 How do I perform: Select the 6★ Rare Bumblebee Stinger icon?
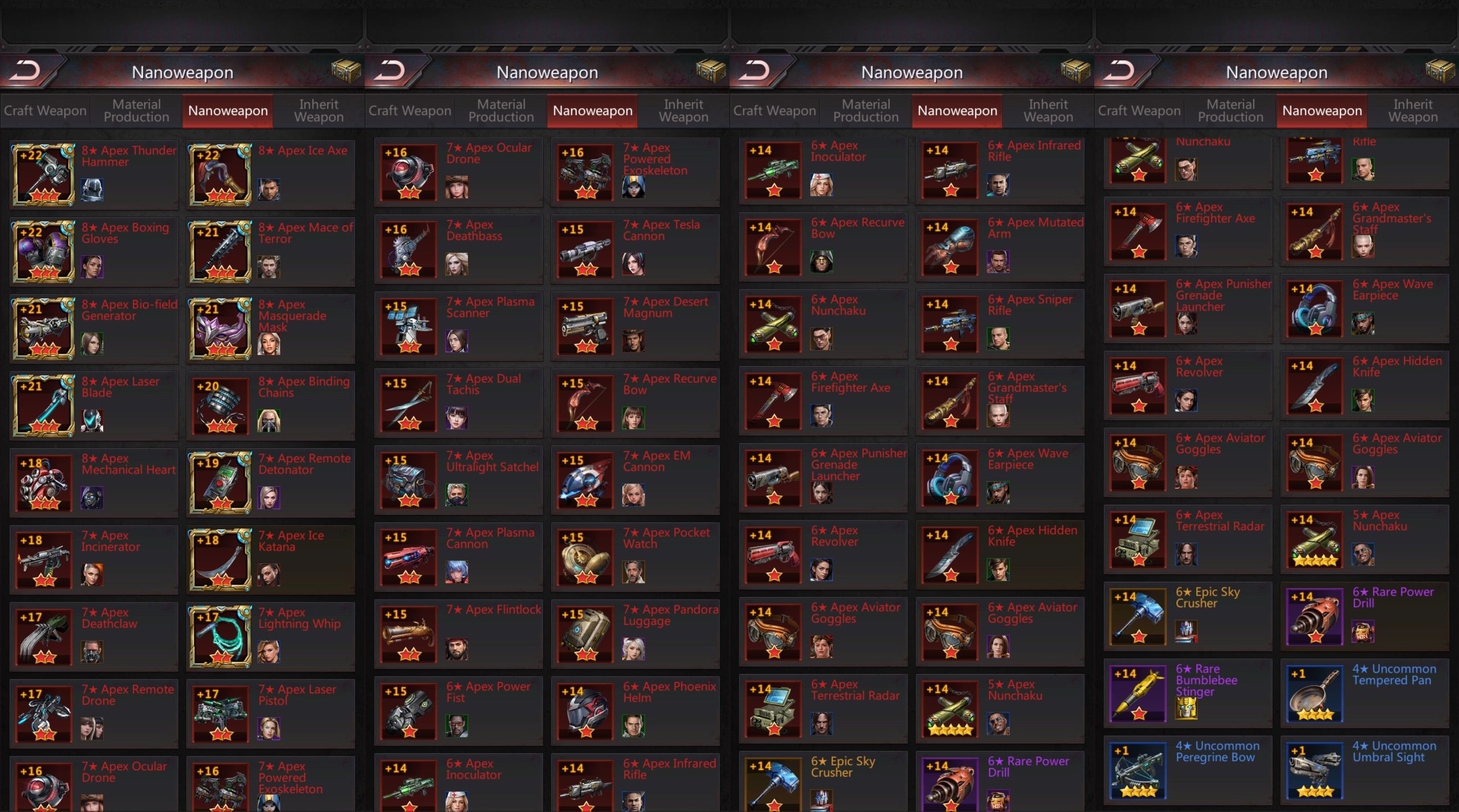(x=1138, y=694)
